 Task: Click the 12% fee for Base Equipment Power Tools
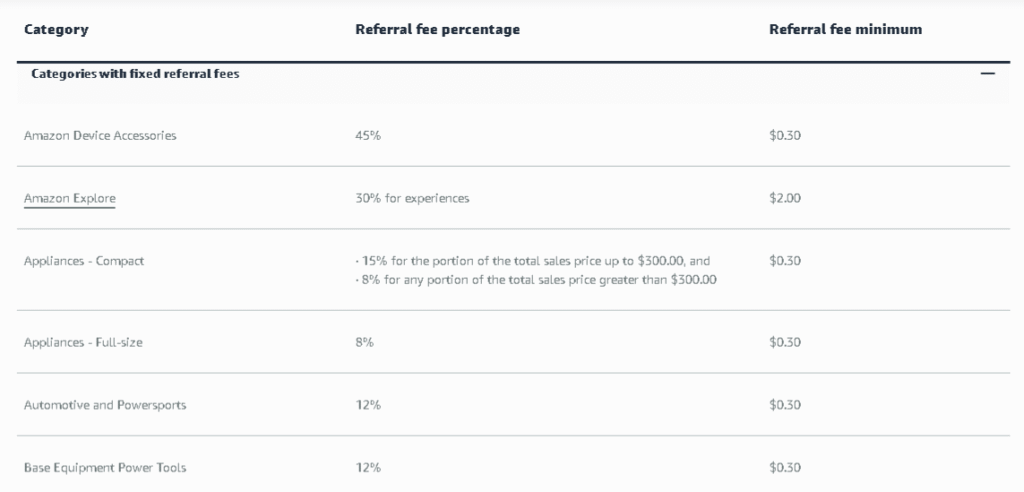point(368,468)
